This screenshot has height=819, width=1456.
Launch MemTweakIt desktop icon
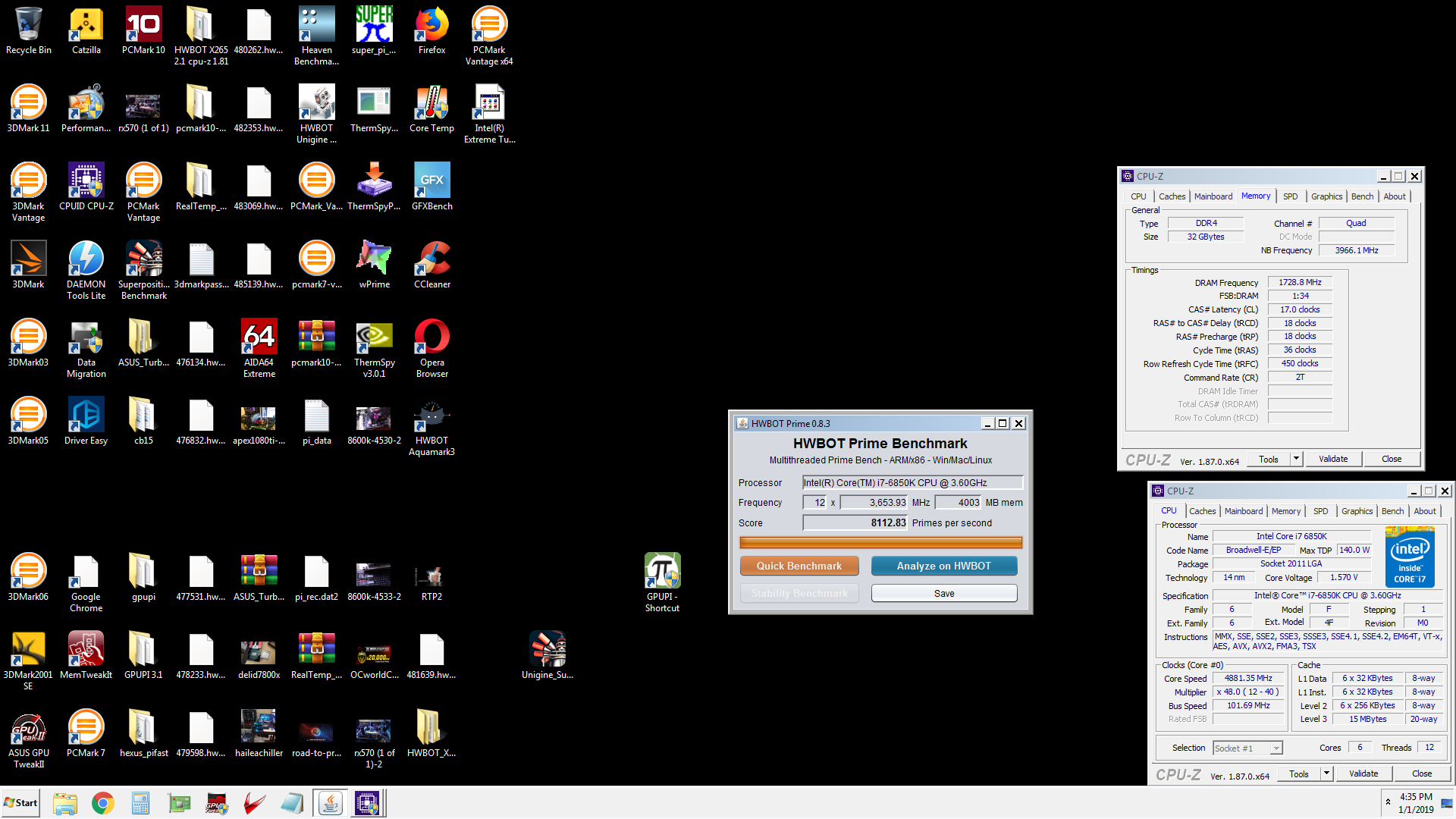click(86, 656)
